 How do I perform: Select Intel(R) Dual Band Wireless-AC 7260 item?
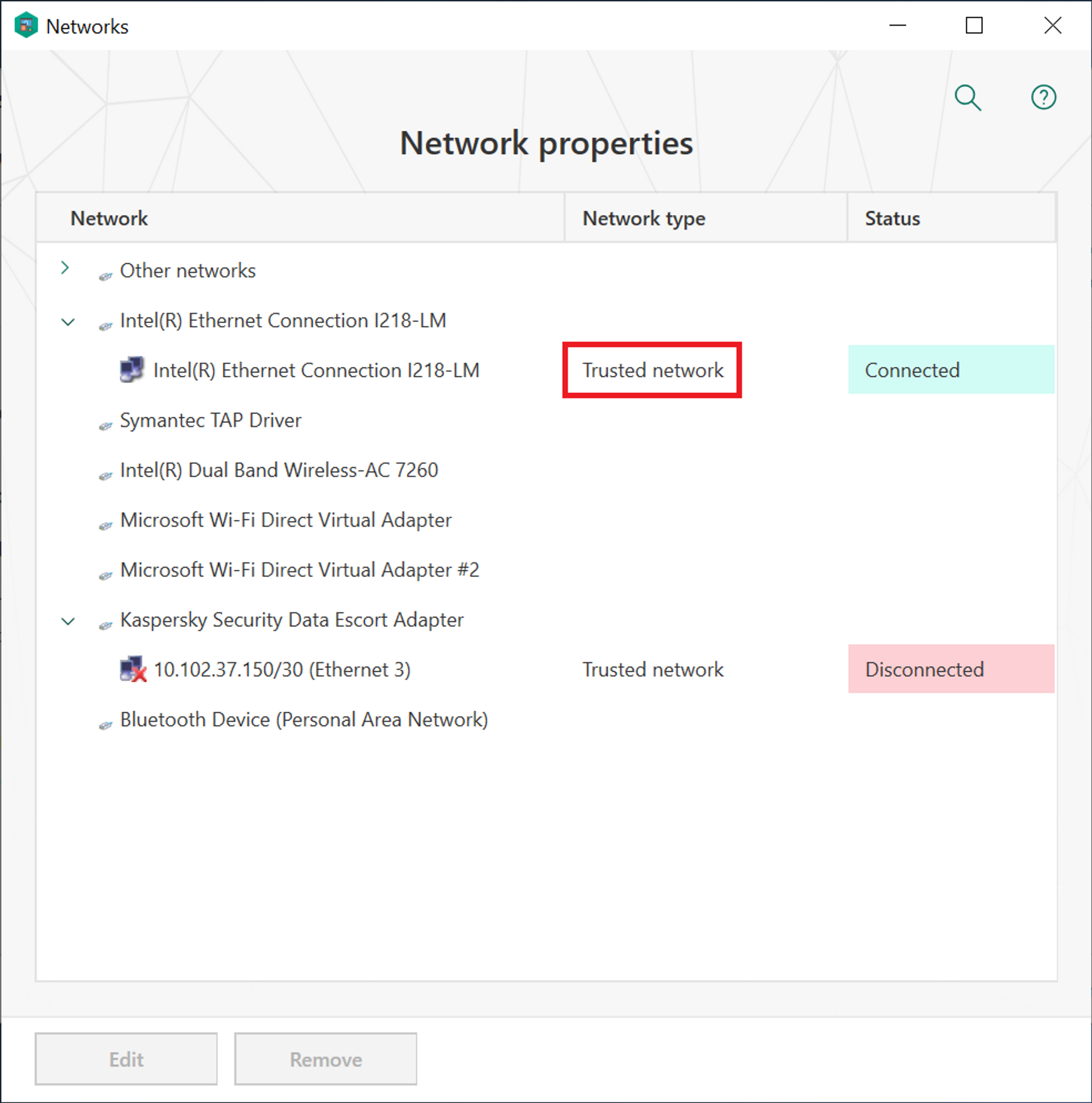tap(279, 470)
